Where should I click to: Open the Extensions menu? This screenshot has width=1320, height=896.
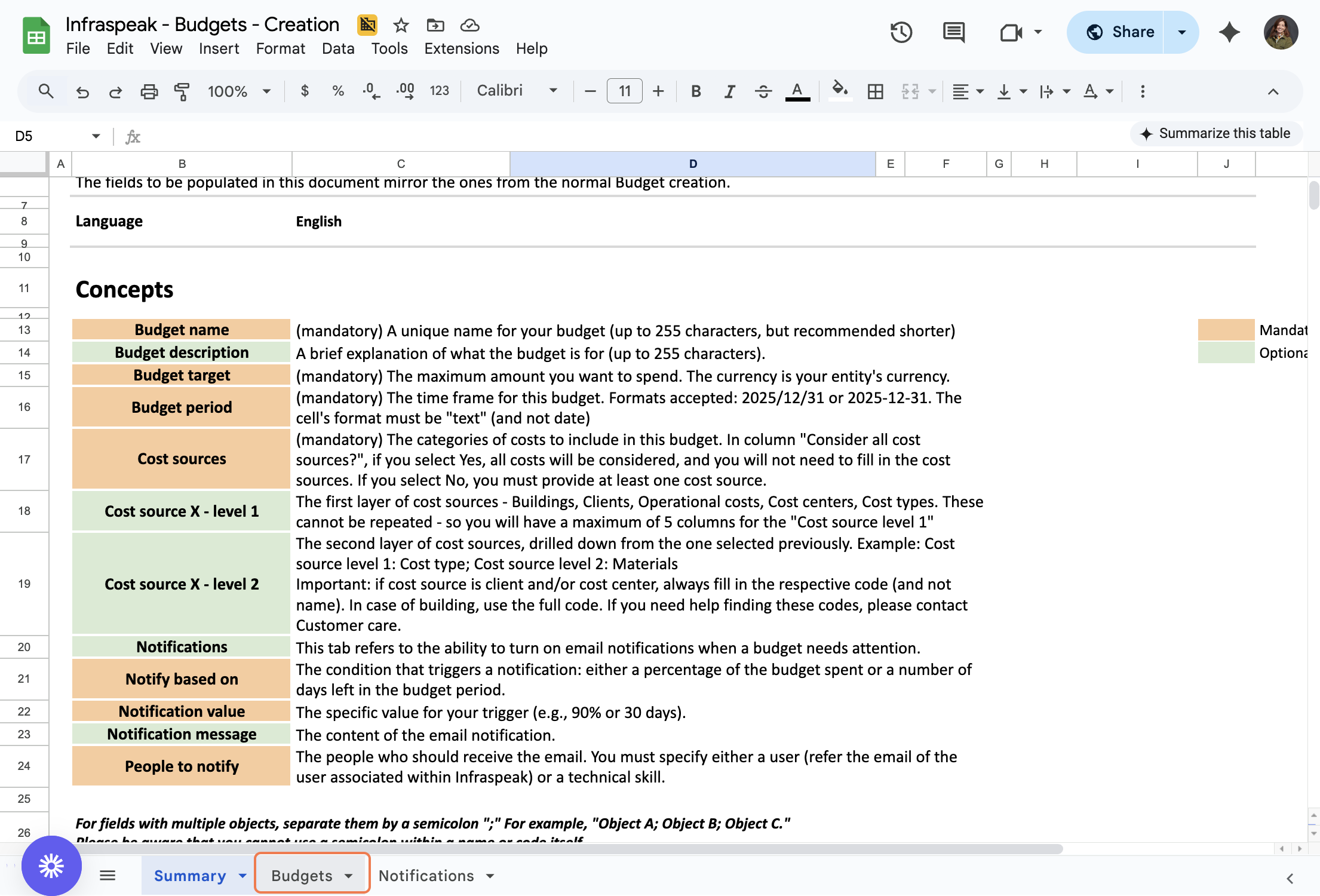[461, 48]
